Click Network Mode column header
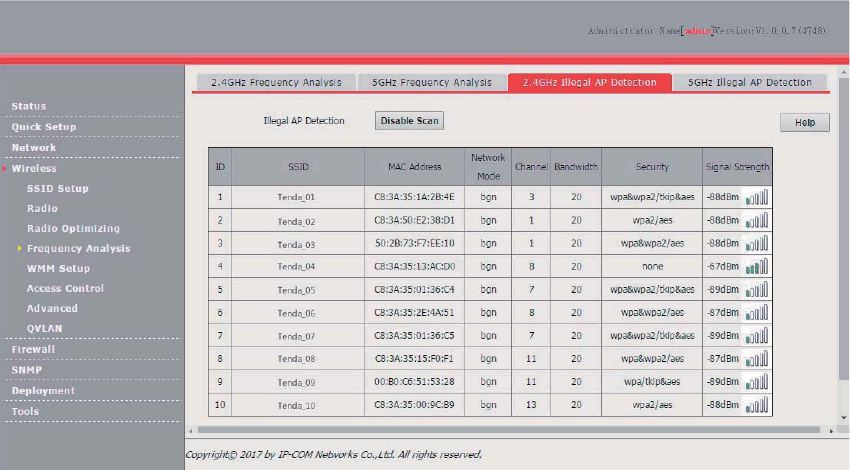850x470 pixels. [488, 167]
